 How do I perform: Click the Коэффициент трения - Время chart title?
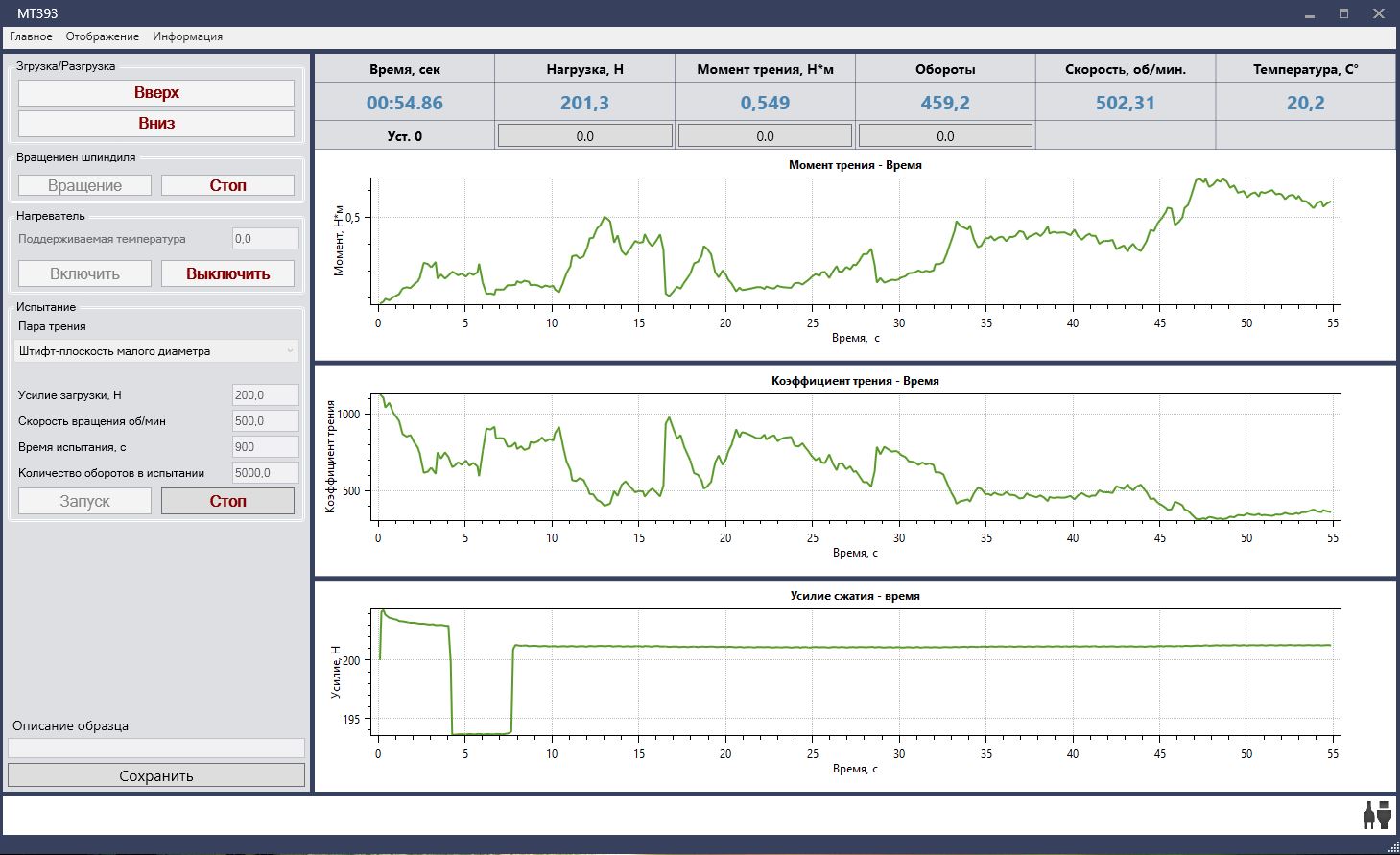[855, 381]
